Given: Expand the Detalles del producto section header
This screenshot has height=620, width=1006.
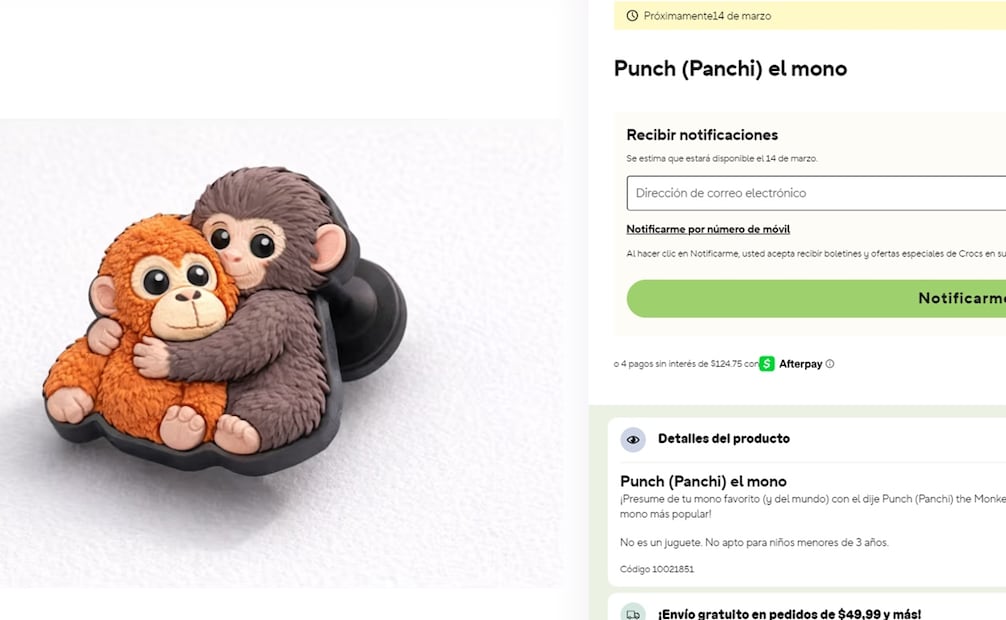Looking at the screenshot, I should pos(724,439).
